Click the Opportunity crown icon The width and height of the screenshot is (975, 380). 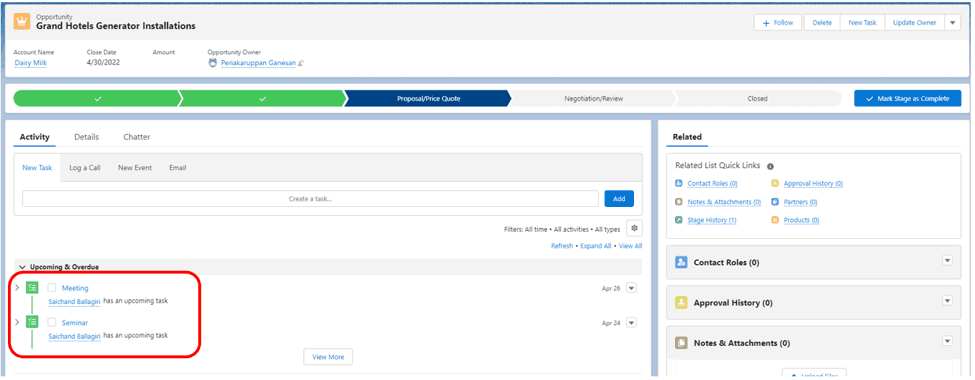click(x=22, y=21)
